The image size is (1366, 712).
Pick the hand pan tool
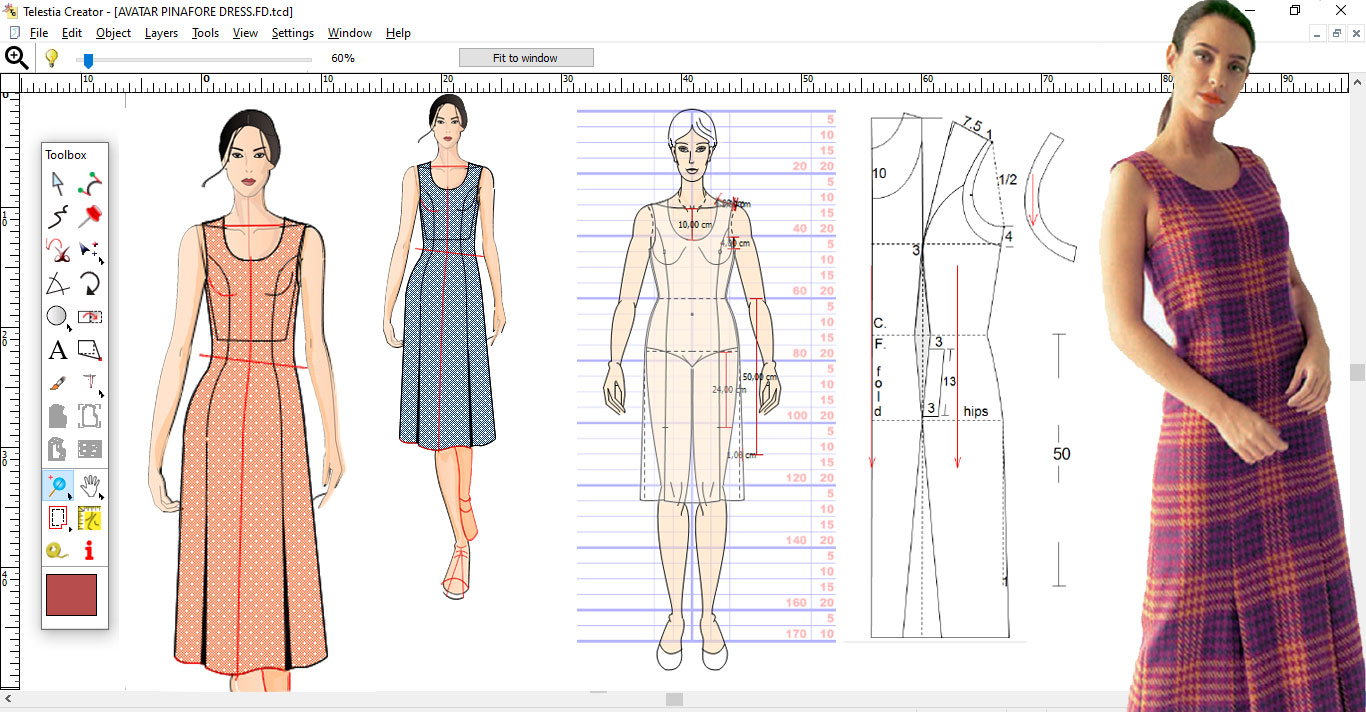point(90,486)
